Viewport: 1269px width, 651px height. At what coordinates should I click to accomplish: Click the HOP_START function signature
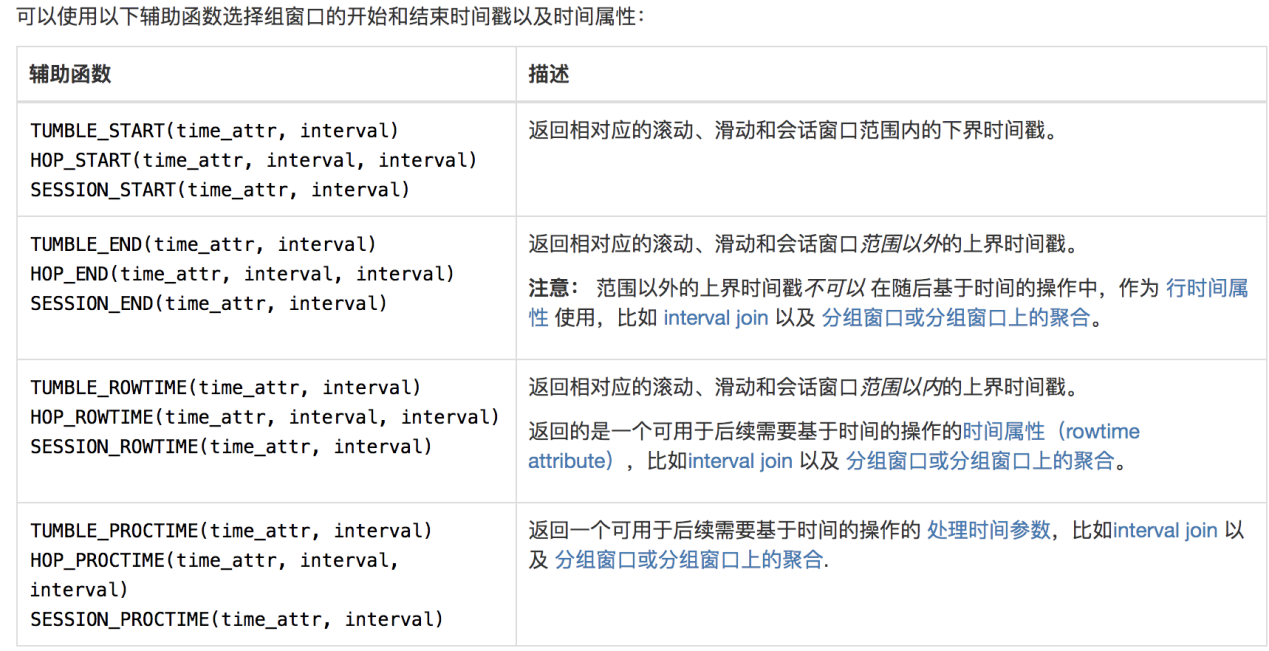click(253, 160)
